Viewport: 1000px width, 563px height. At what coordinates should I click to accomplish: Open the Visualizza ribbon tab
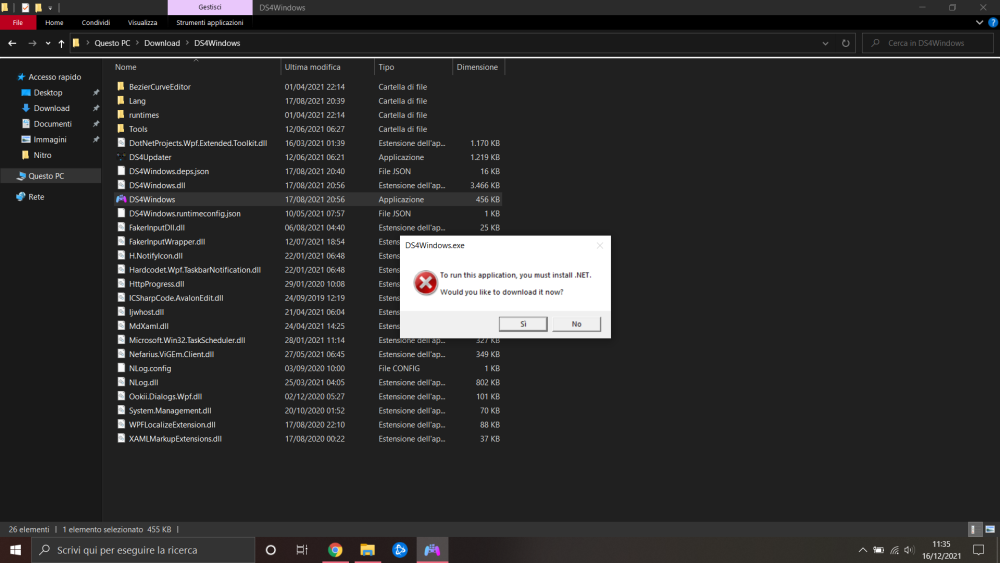(x=142, y=22)
